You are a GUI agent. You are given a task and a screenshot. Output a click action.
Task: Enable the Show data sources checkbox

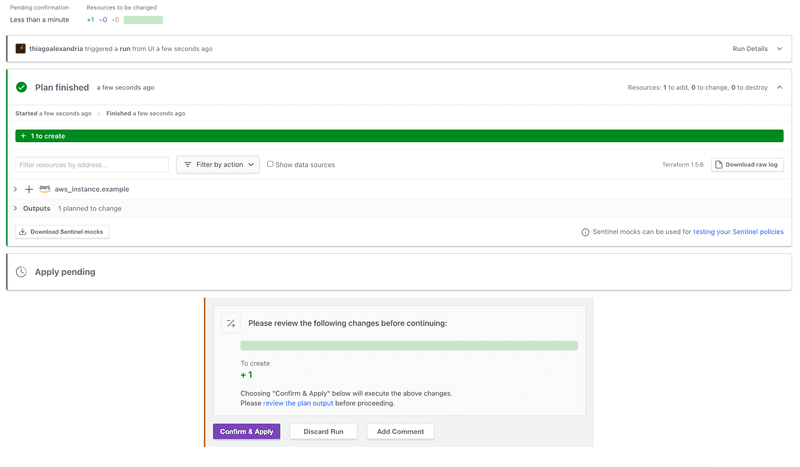pos(270,164)
